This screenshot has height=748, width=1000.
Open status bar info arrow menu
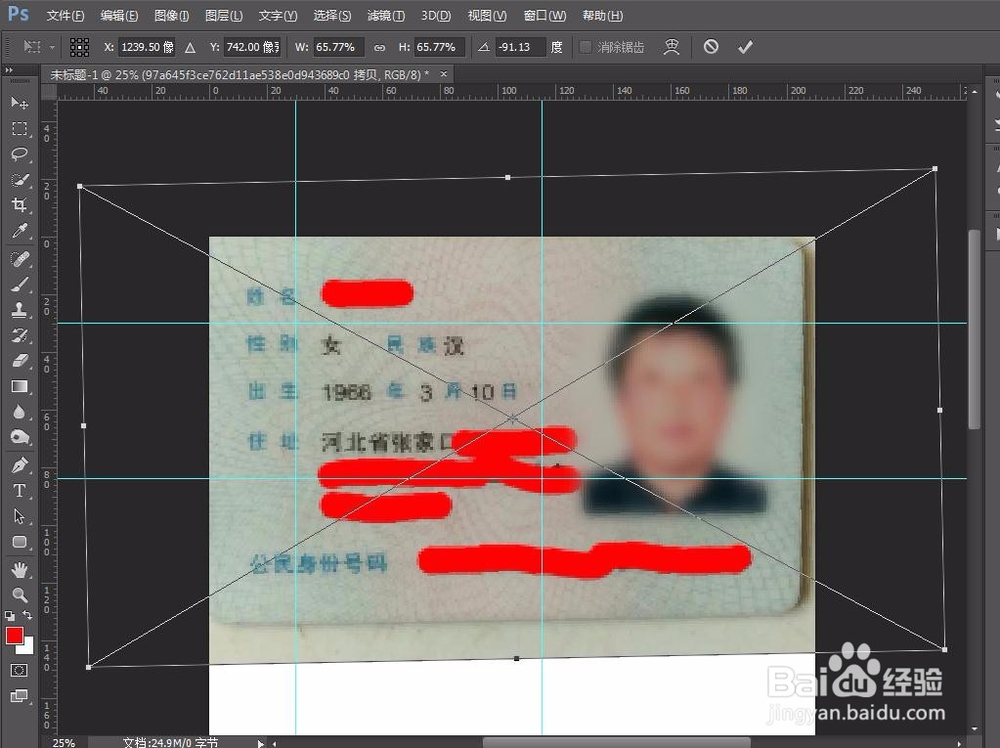click(x=260, y=743)
